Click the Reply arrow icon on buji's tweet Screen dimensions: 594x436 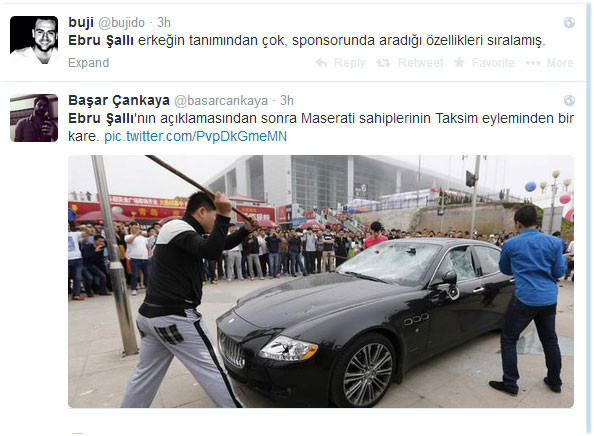(x=321, y=63)
